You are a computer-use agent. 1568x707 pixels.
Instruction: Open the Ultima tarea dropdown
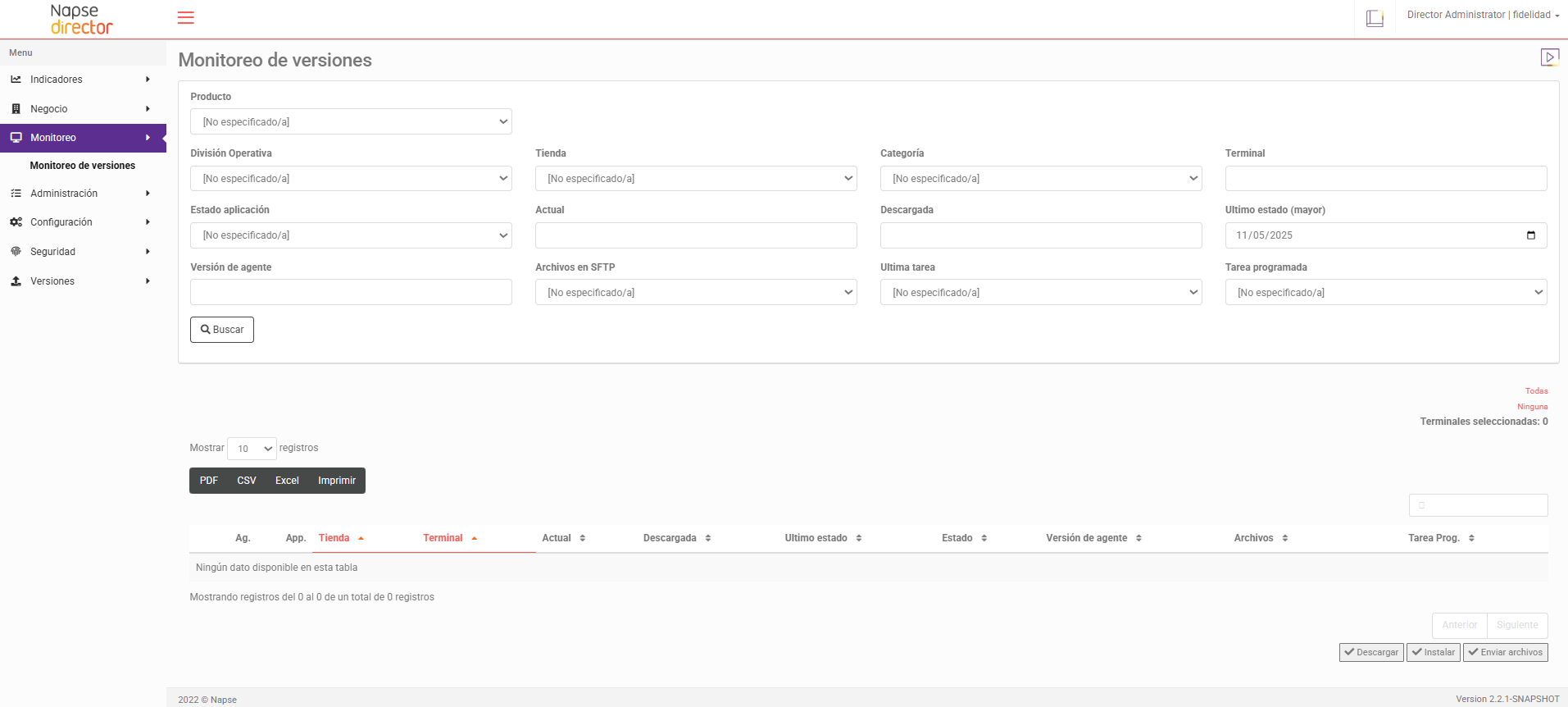click(x=1041, y=293)
